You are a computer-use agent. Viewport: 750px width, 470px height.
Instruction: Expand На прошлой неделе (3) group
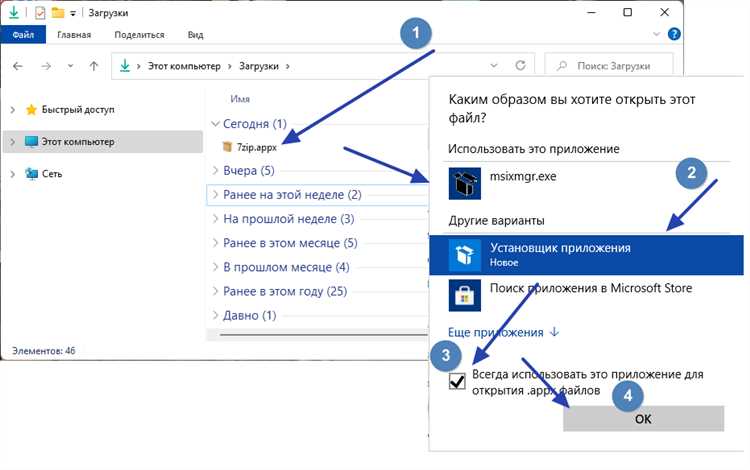pyautogui.click(x=215, y=219)
